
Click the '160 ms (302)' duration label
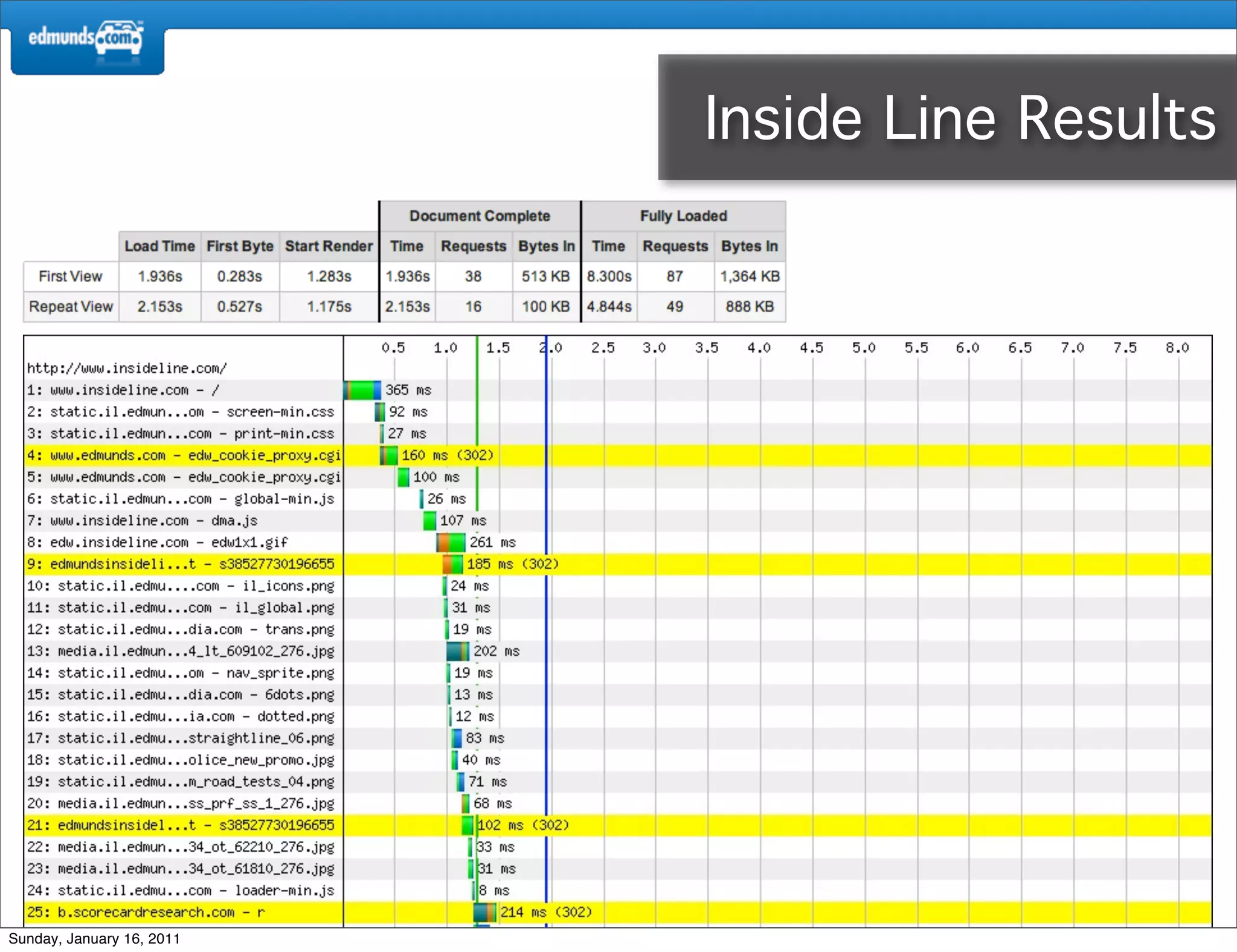click(448, 455)
